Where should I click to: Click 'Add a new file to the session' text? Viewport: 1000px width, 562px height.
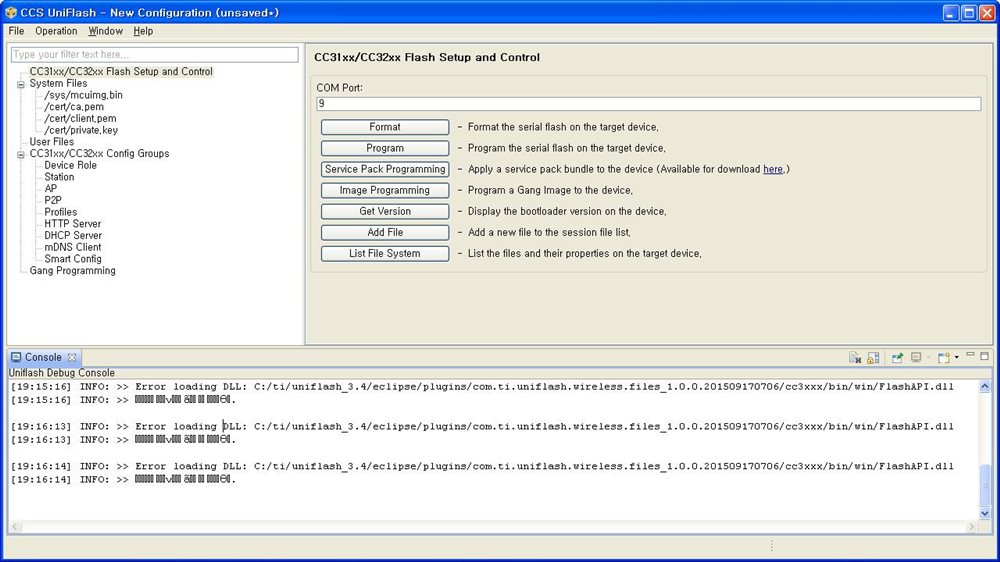(x=549, y=232)
